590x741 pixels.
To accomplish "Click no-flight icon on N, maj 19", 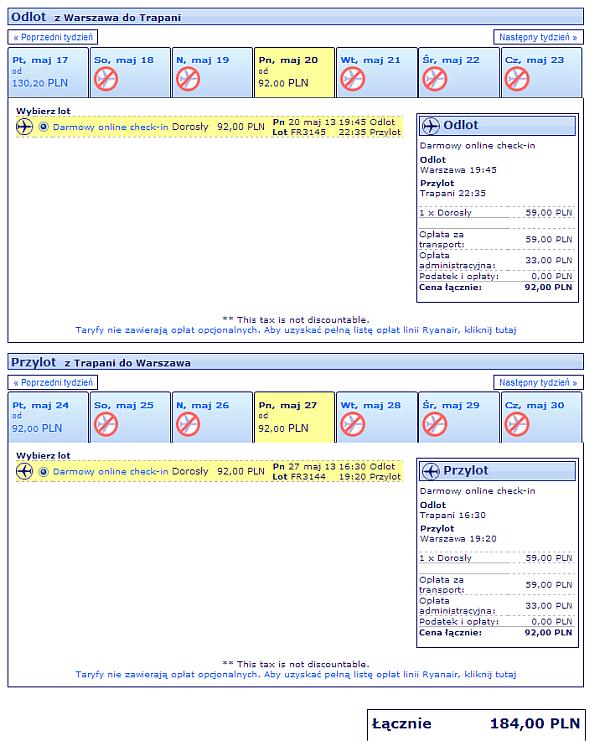I will click(x=188, y=79).
